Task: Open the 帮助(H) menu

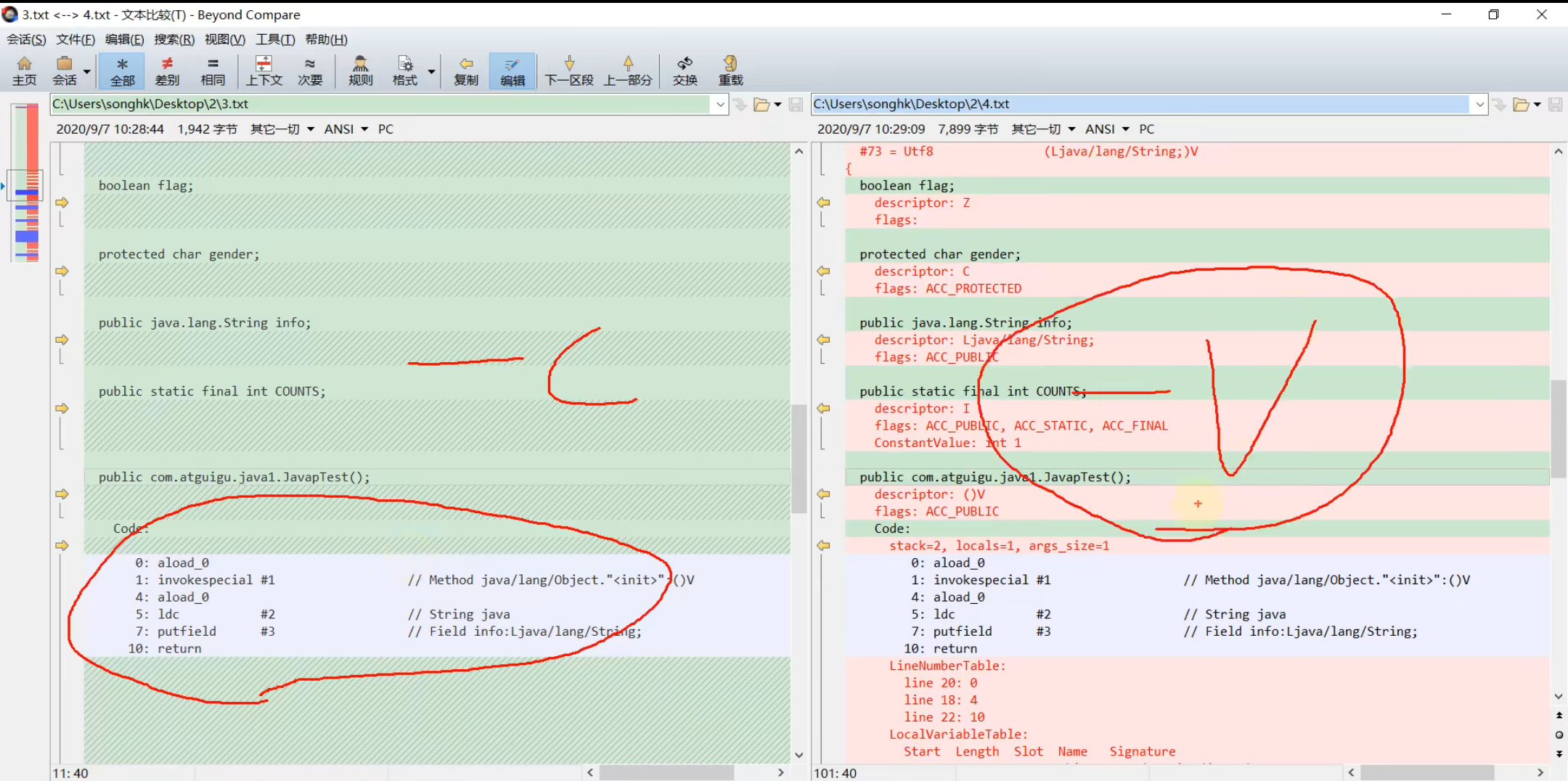Action: 326,39
